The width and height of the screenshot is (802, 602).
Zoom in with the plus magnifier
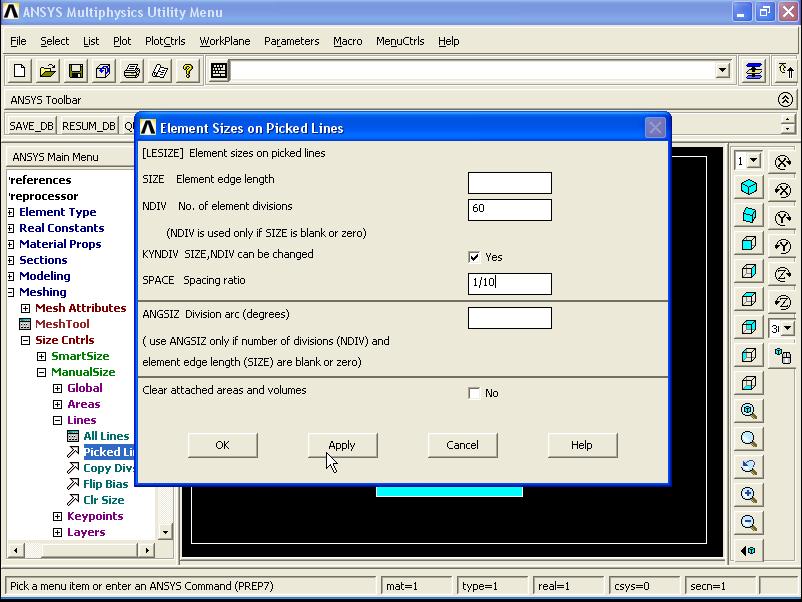click(x=749, y=494)
